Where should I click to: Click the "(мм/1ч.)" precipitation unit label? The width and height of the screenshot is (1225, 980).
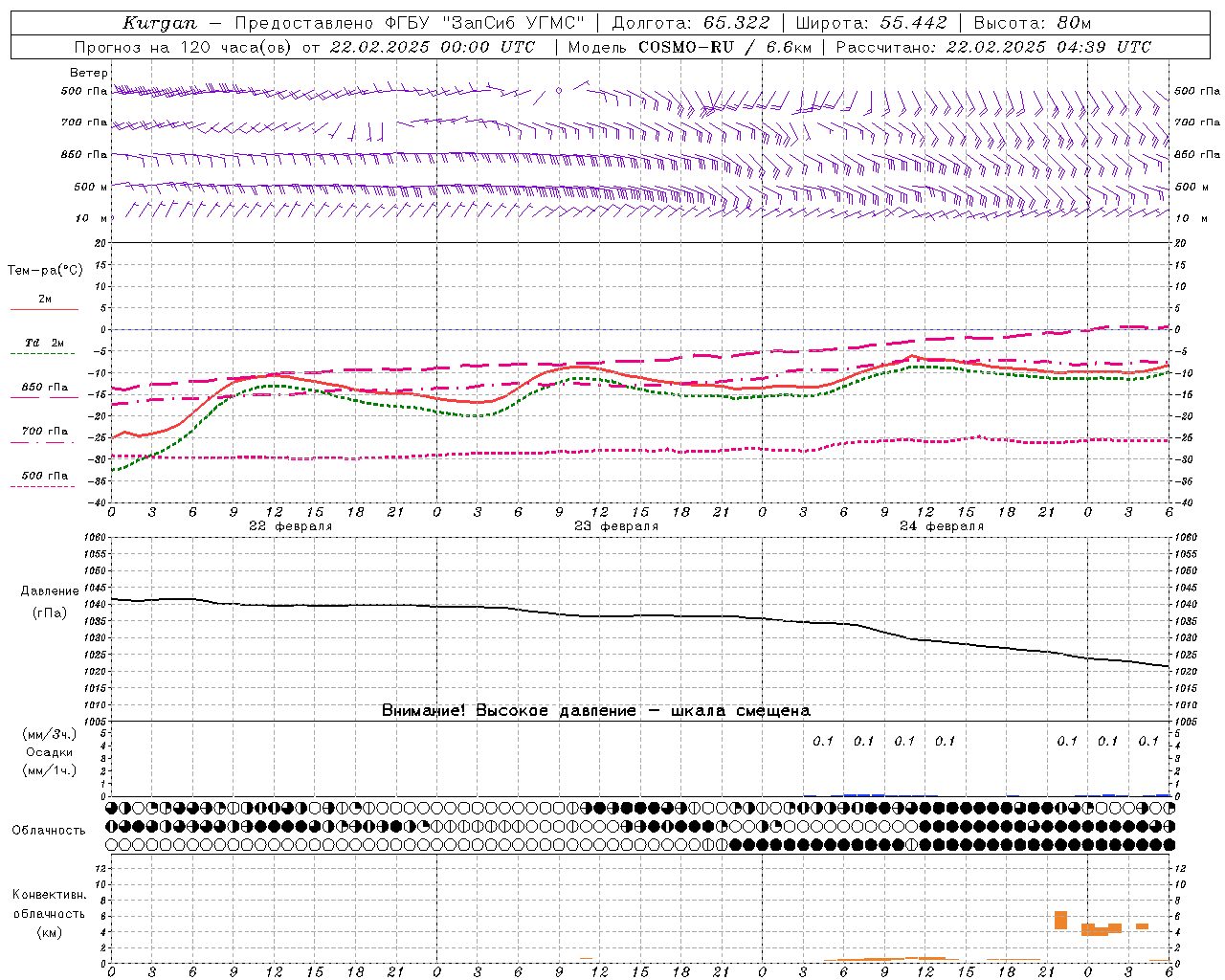click(50, 770)
